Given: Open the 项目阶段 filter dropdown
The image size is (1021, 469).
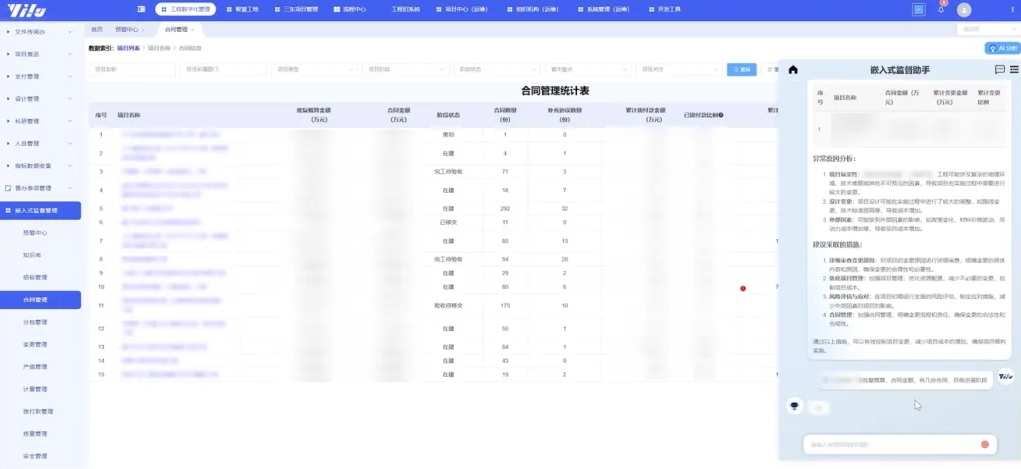Looking at the screenshot, I should [406, 70].
